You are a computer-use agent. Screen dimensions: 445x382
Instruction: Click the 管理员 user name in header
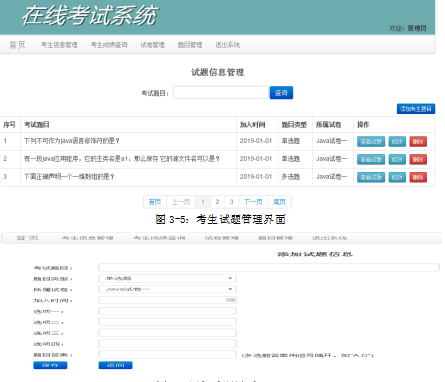point(417,28)
